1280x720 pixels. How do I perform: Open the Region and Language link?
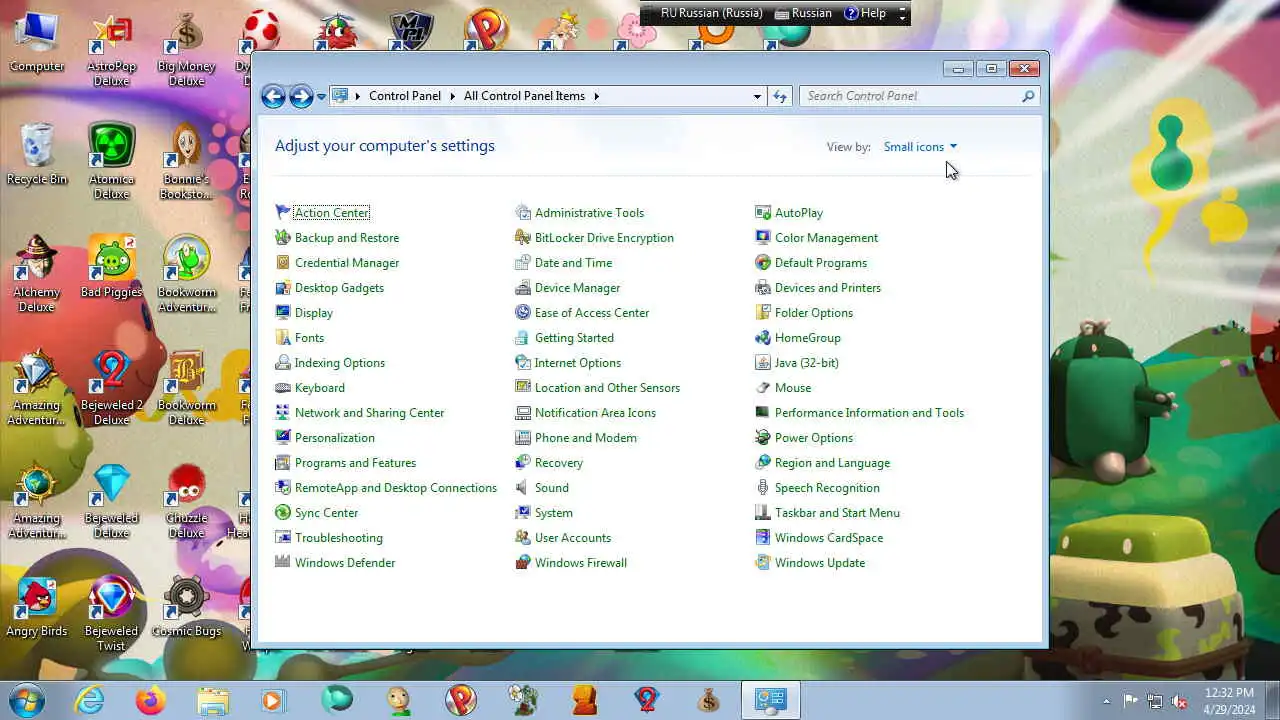[x=832, y=462]
